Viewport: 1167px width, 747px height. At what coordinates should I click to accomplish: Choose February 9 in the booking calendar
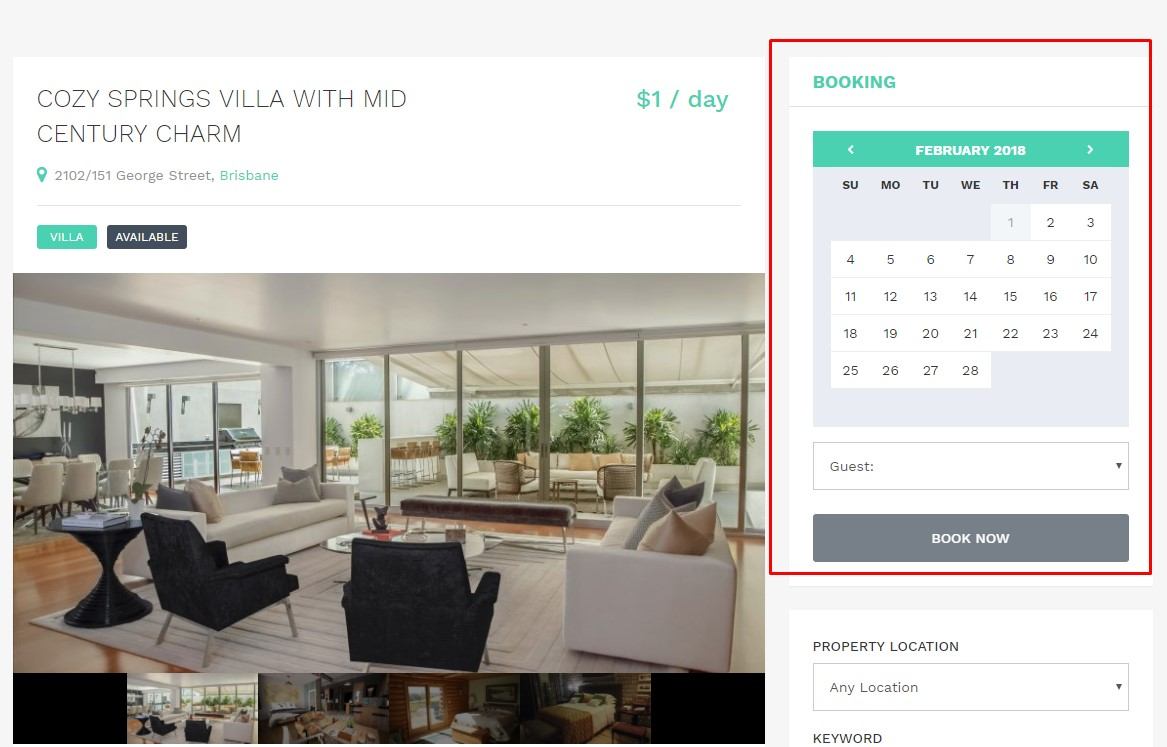click(x=1050, y=259)
